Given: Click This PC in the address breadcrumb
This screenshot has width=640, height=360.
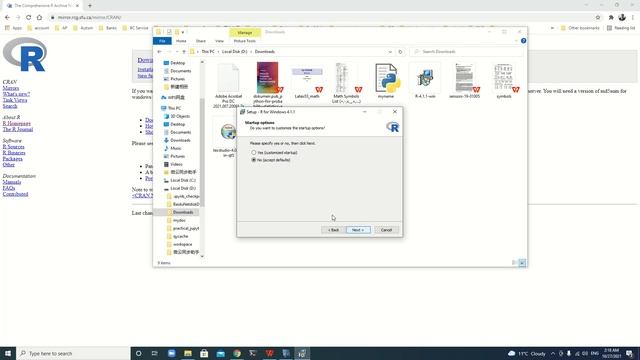Looking at the screenshot, I should (208, 52).
